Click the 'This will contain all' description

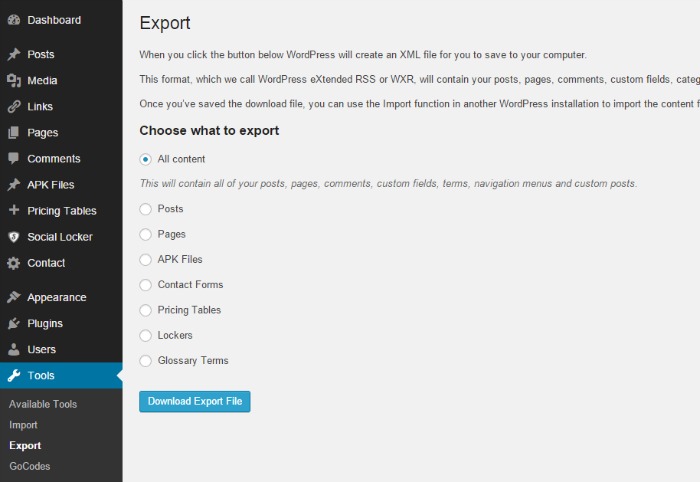388,183
